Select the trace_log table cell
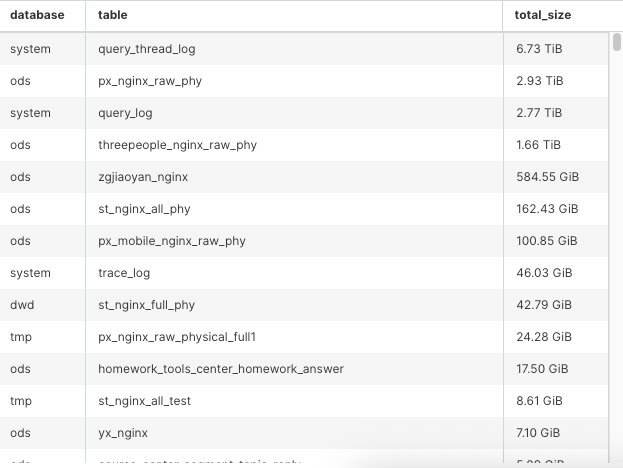 click(x=124, y=273)
